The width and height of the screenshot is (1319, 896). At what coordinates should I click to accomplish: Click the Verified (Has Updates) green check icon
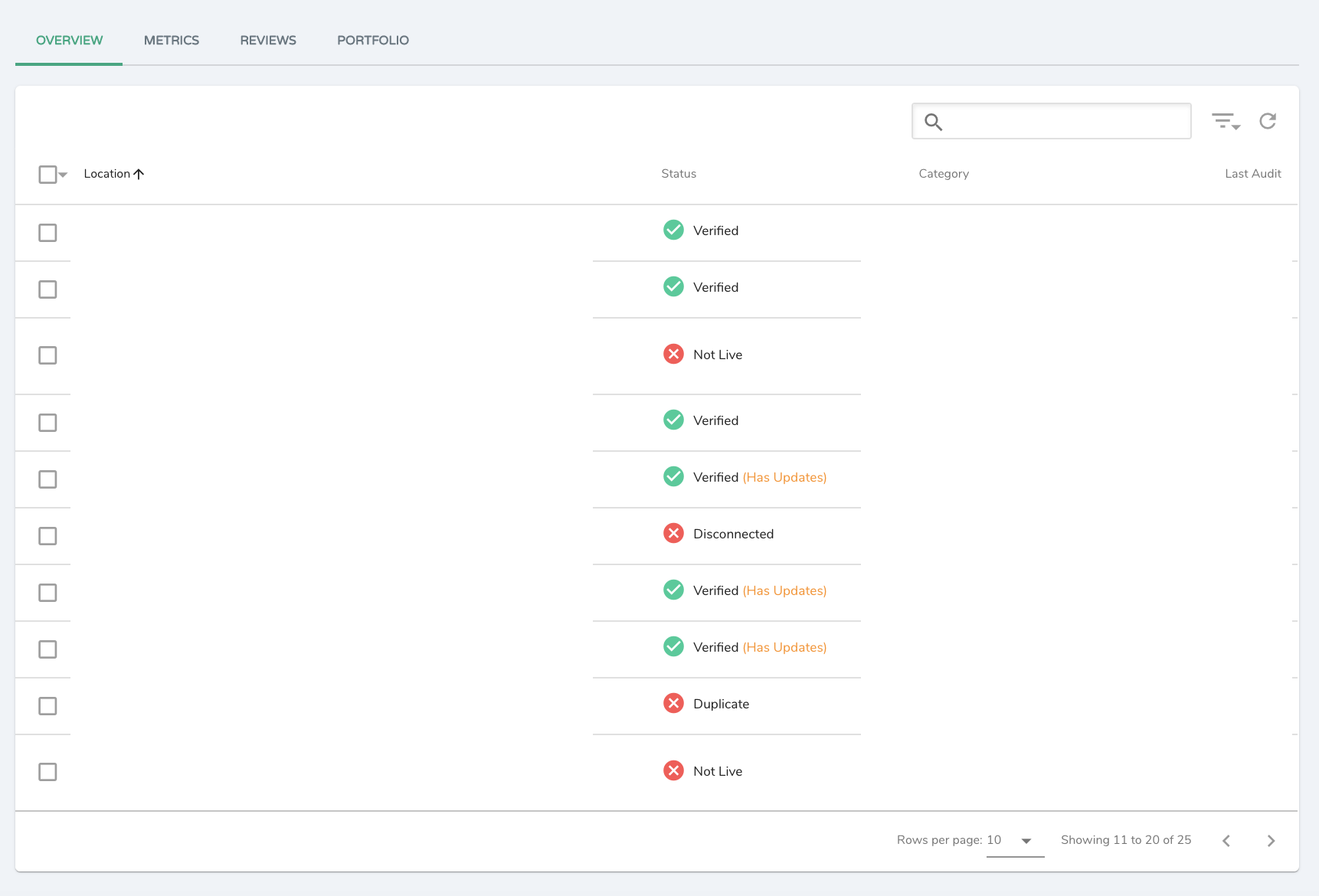(673, 476)
